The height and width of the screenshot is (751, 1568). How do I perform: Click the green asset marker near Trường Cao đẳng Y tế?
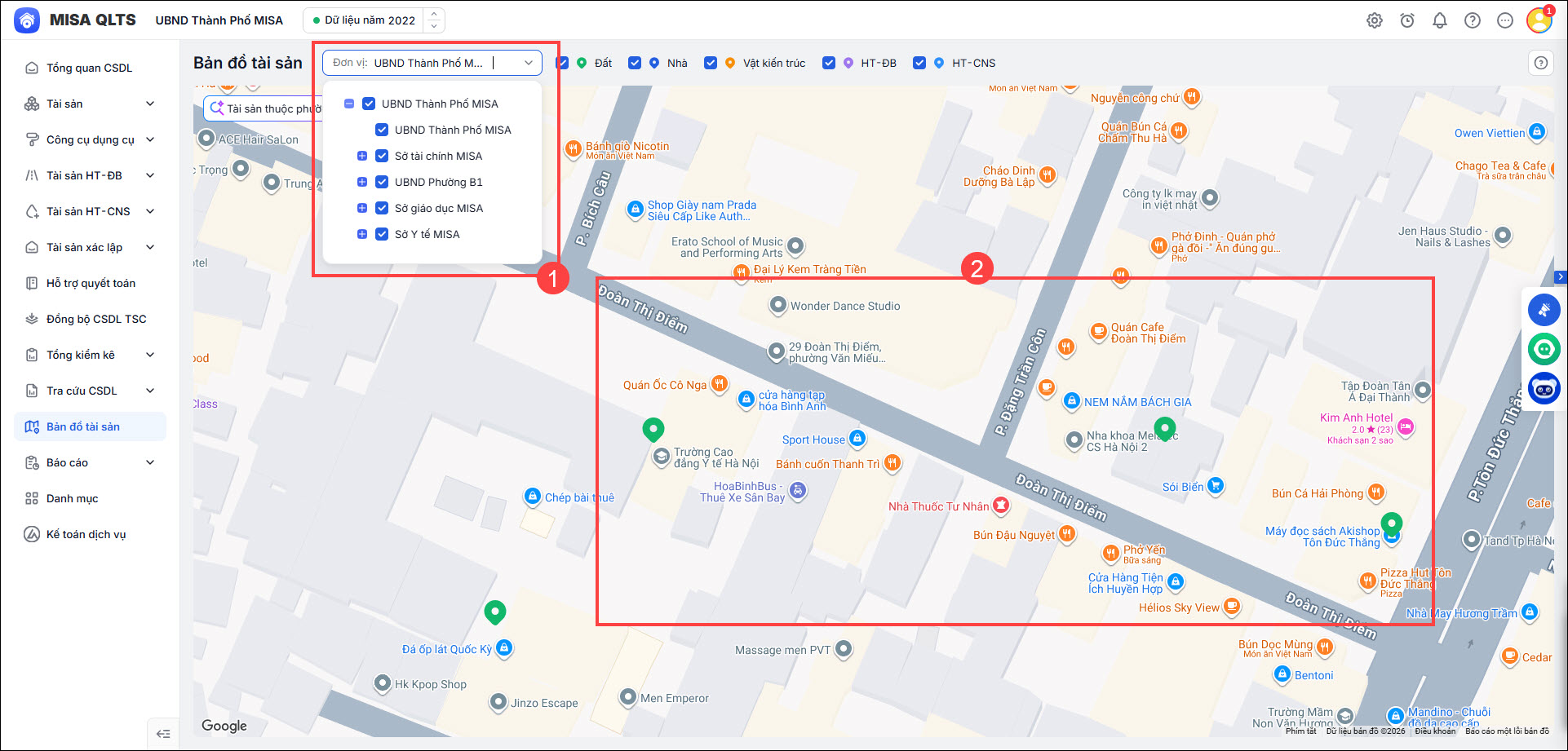click(653, 429)
